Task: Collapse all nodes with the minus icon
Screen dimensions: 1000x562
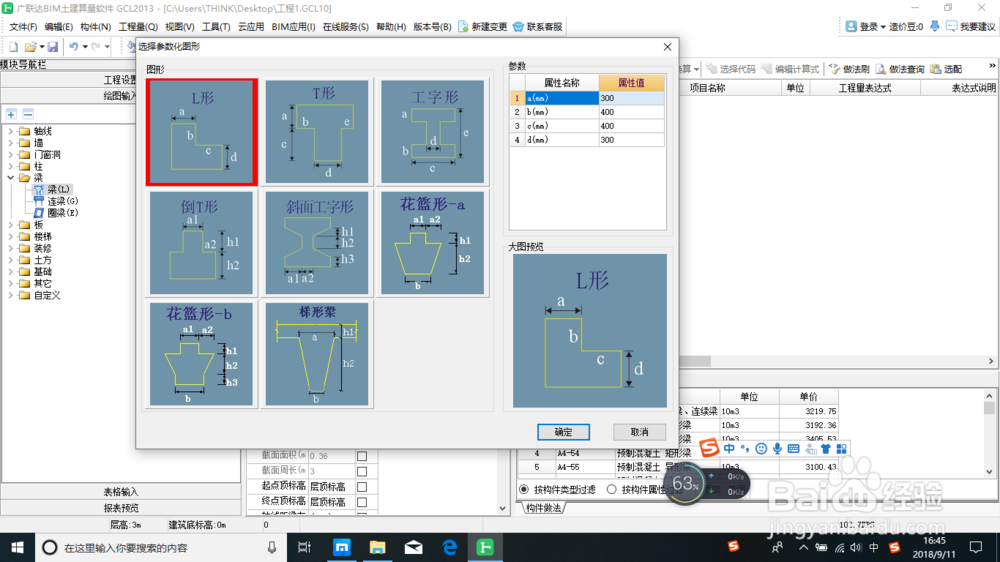Action: [28, 114]
